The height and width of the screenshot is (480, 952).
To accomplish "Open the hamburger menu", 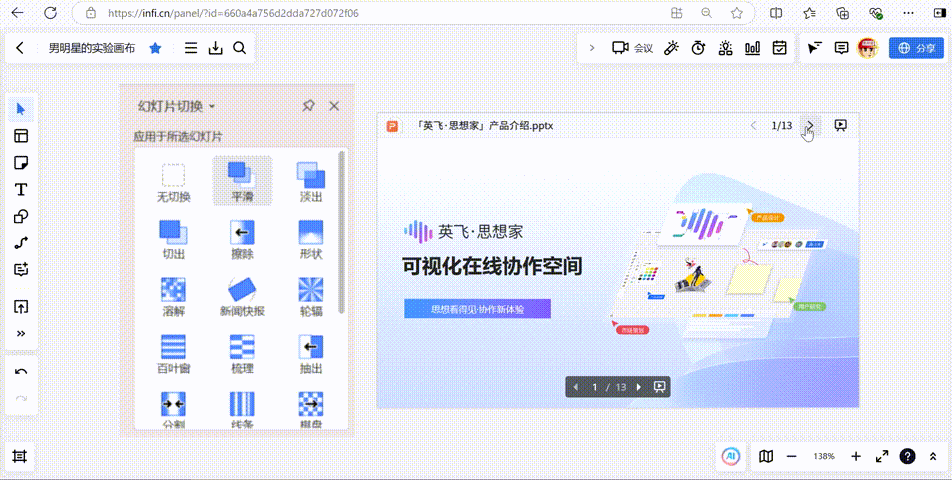I will point(191,49).
